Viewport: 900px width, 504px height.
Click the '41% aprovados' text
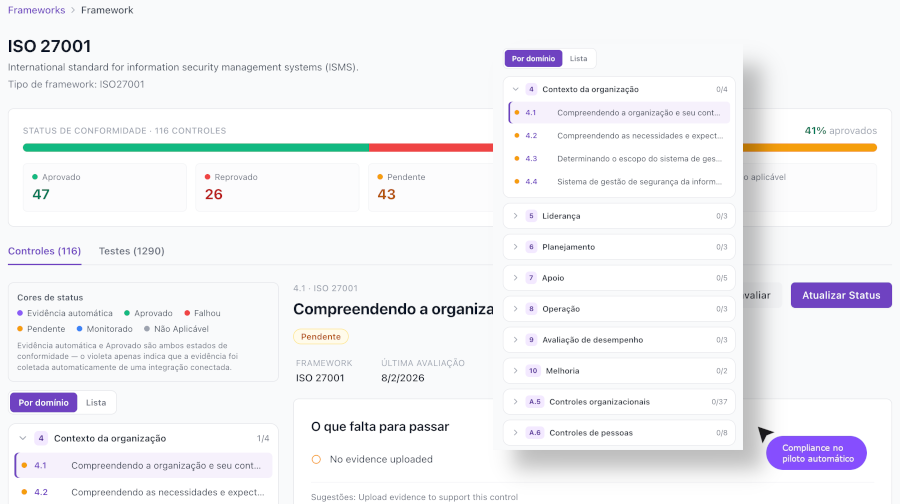pos(840,130)
